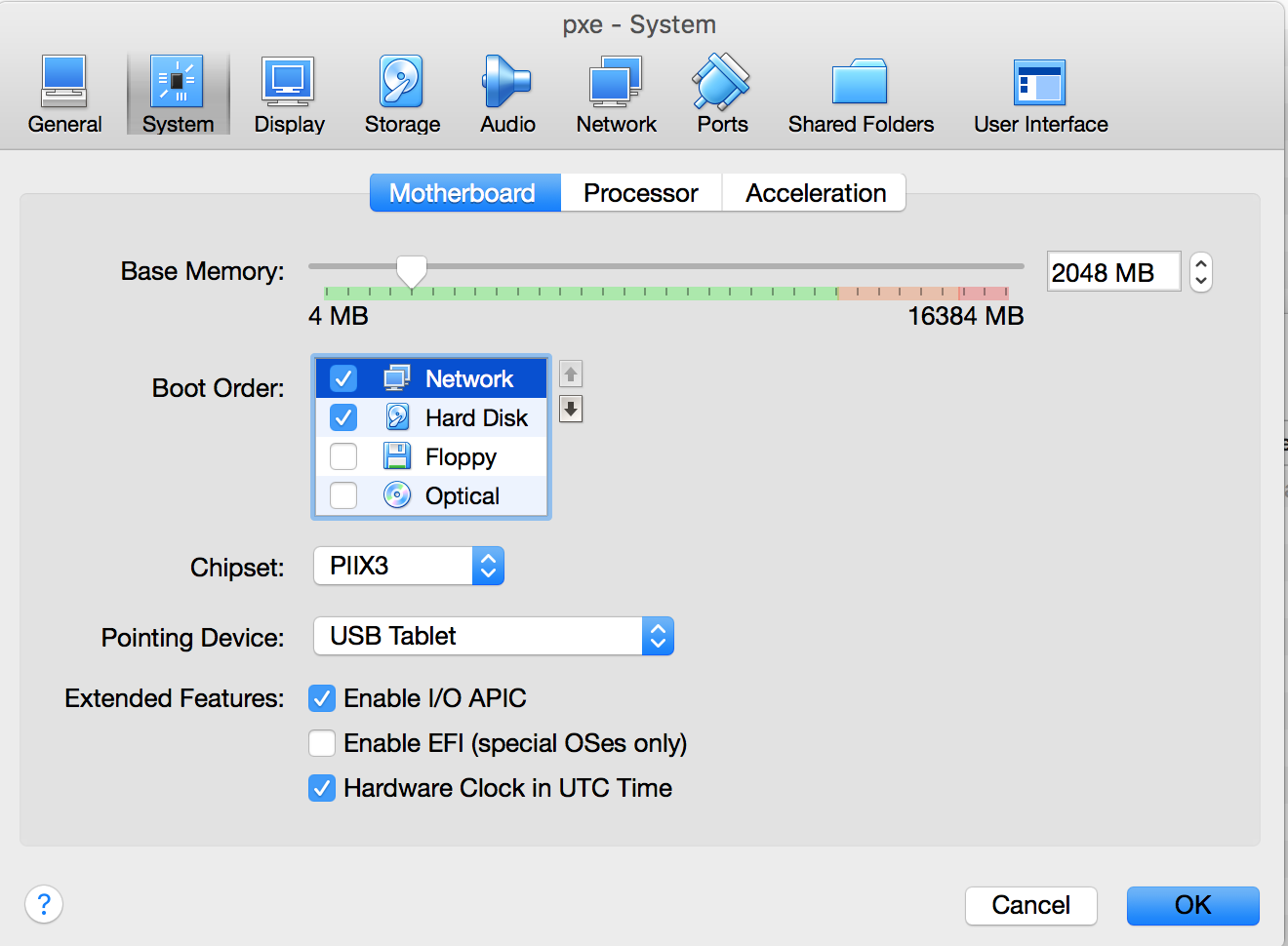Switch to the Acceleration tab
This screenshot has height=946, width=1288.
815,193
